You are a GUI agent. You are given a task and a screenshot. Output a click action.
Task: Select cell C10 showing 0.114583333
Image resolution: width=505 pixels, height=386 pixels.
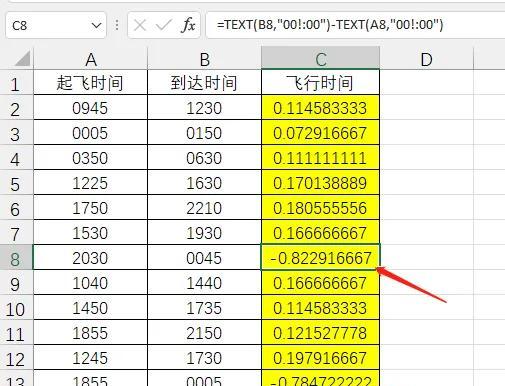click(x=320, y=308)
